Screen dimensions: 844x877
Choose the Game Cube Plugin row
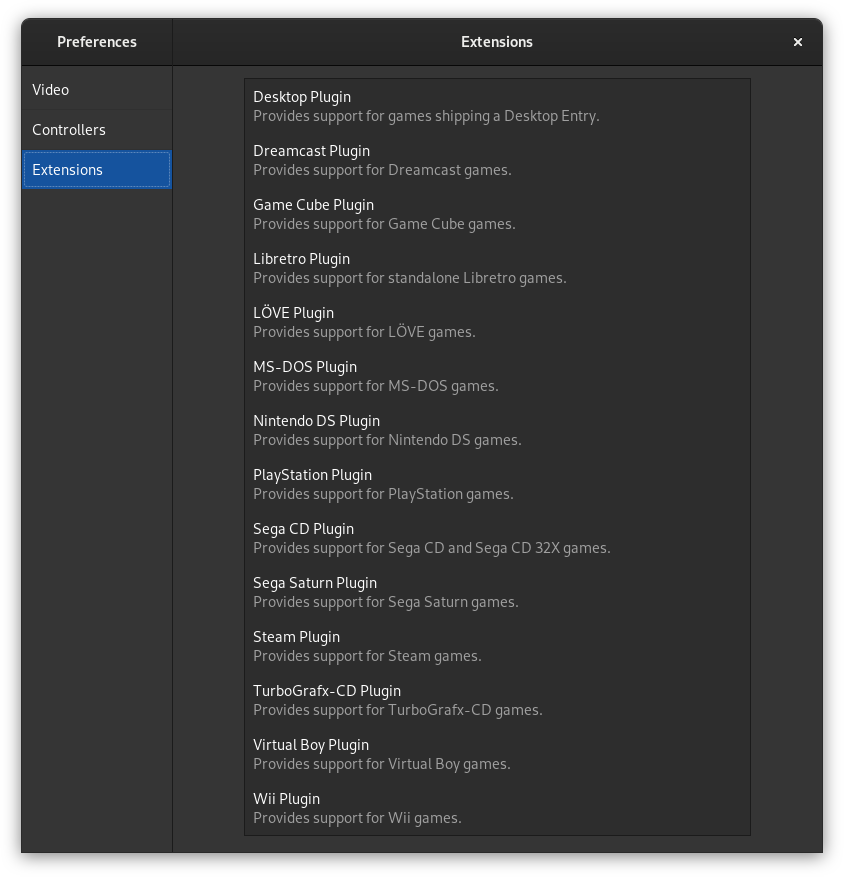point(497,214)
